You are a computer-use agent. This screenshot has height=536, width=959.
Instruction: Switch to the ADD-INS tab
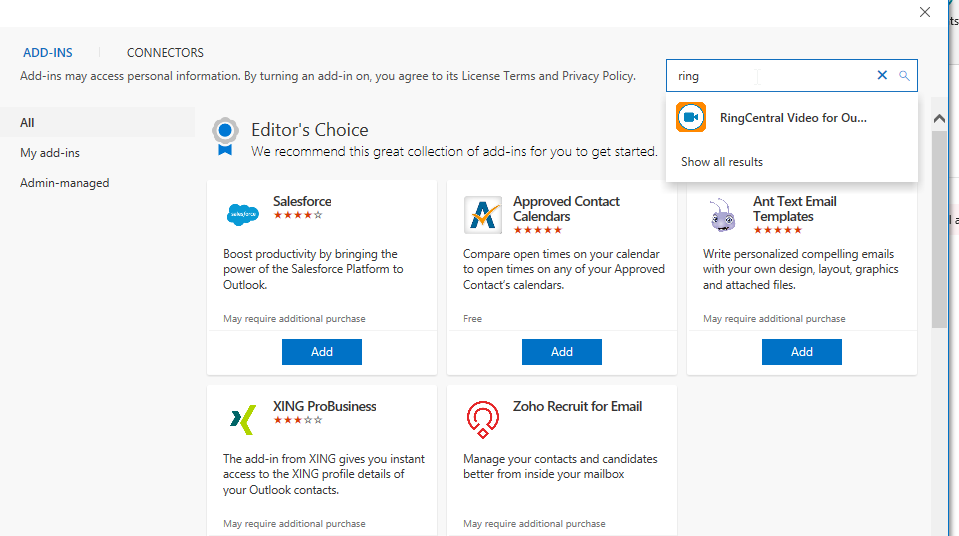pyautogui.click(x=48, y=53)
